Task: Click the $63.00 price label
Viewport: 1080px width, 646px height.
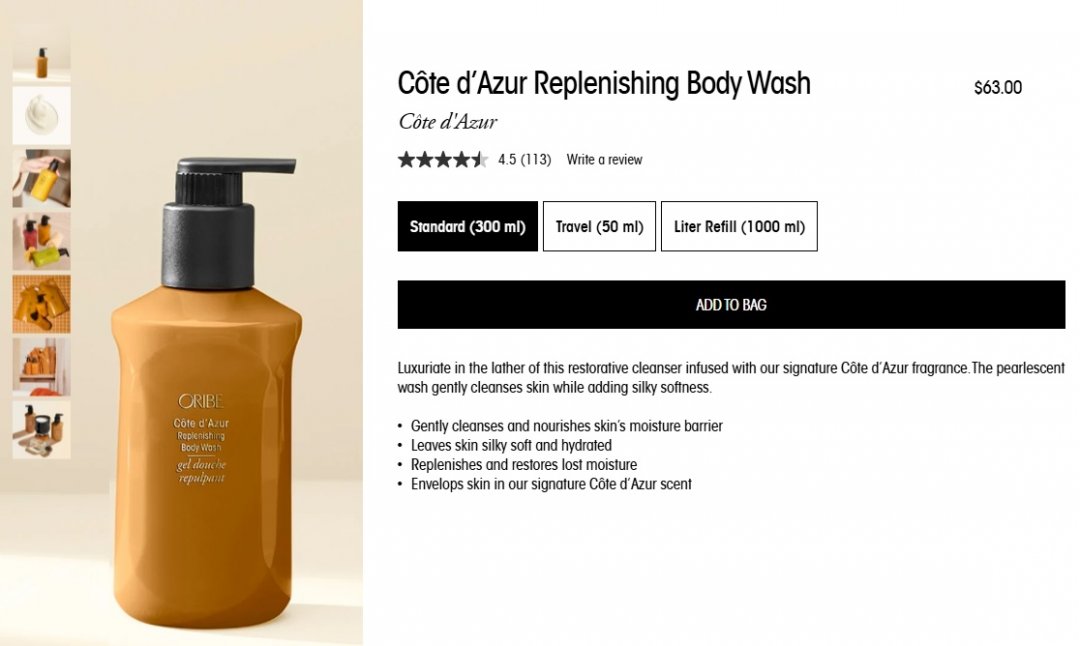Action: click(x=997, y=87)
